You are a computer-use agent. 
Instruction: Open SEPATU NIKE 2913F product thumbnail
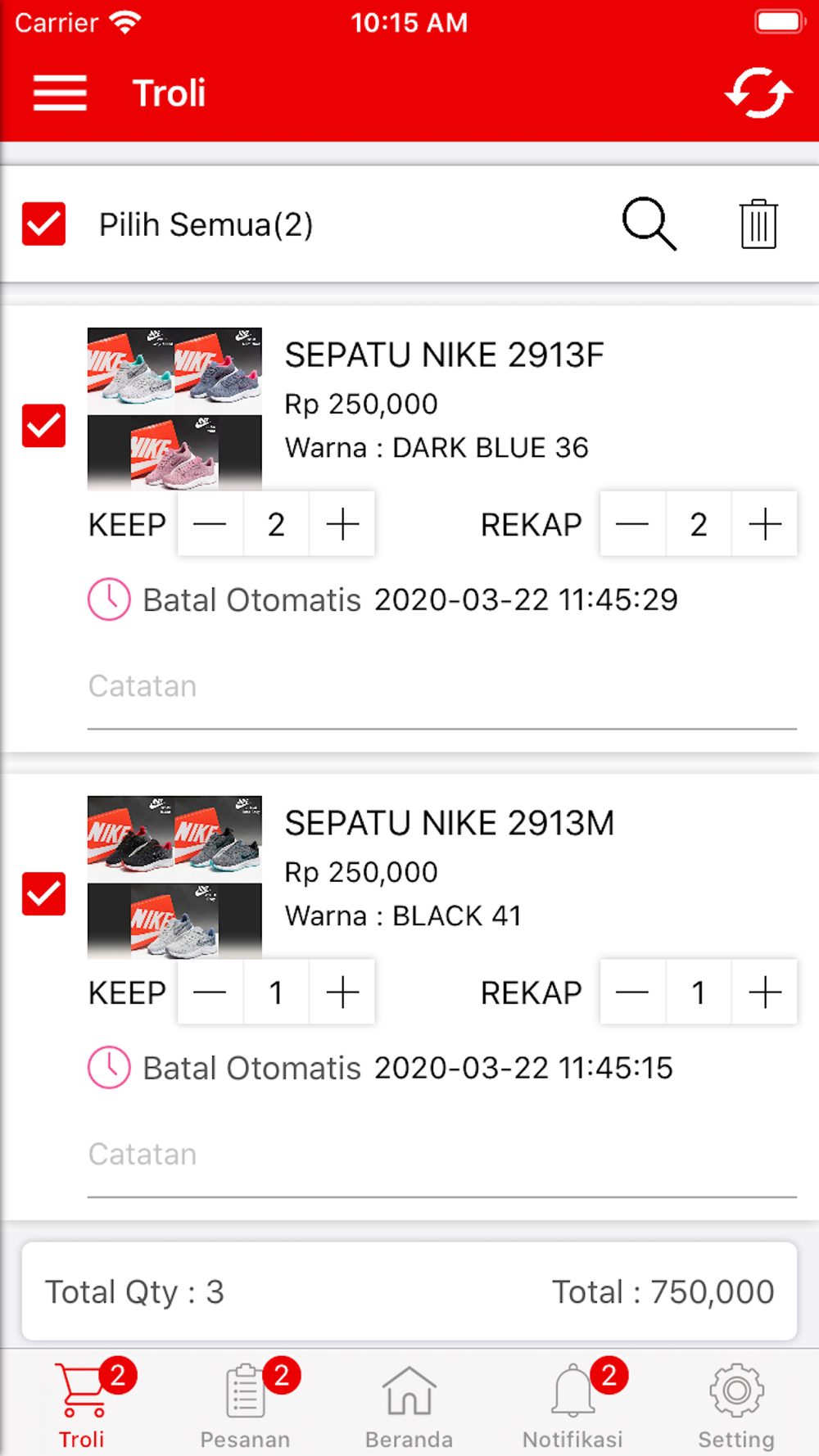pos(174,409)
